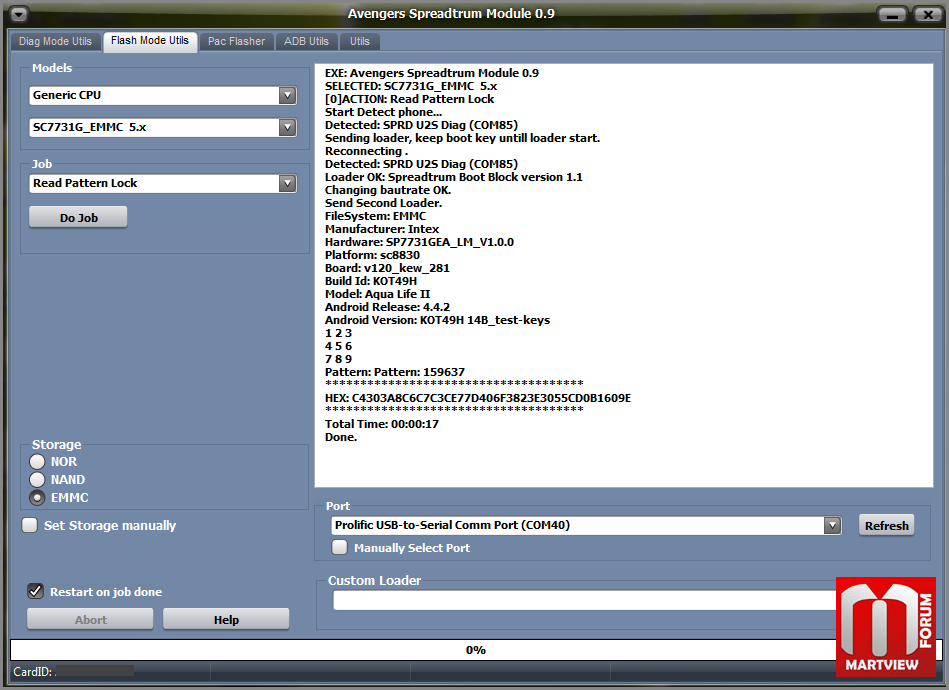
Task: Click the Total Time: 00:00:17 log line
Action: (381, 424)
